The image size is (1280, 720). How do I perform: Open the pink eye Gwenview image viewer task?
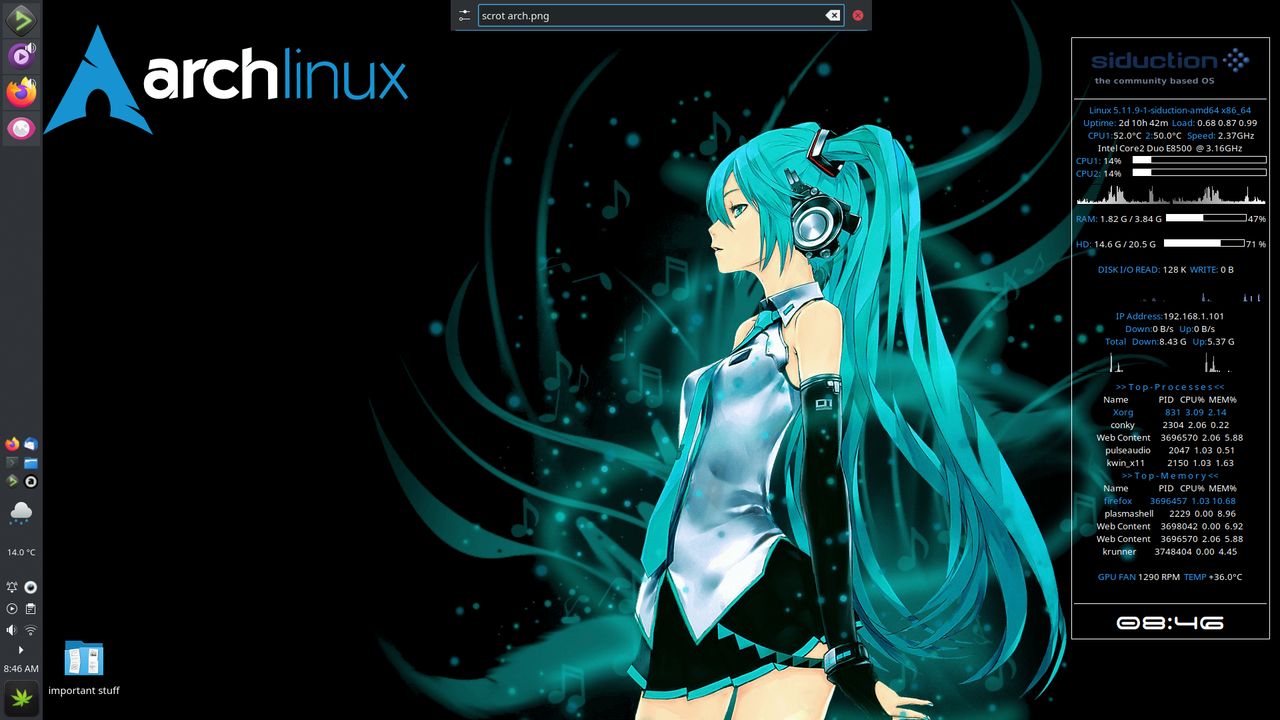21,128
